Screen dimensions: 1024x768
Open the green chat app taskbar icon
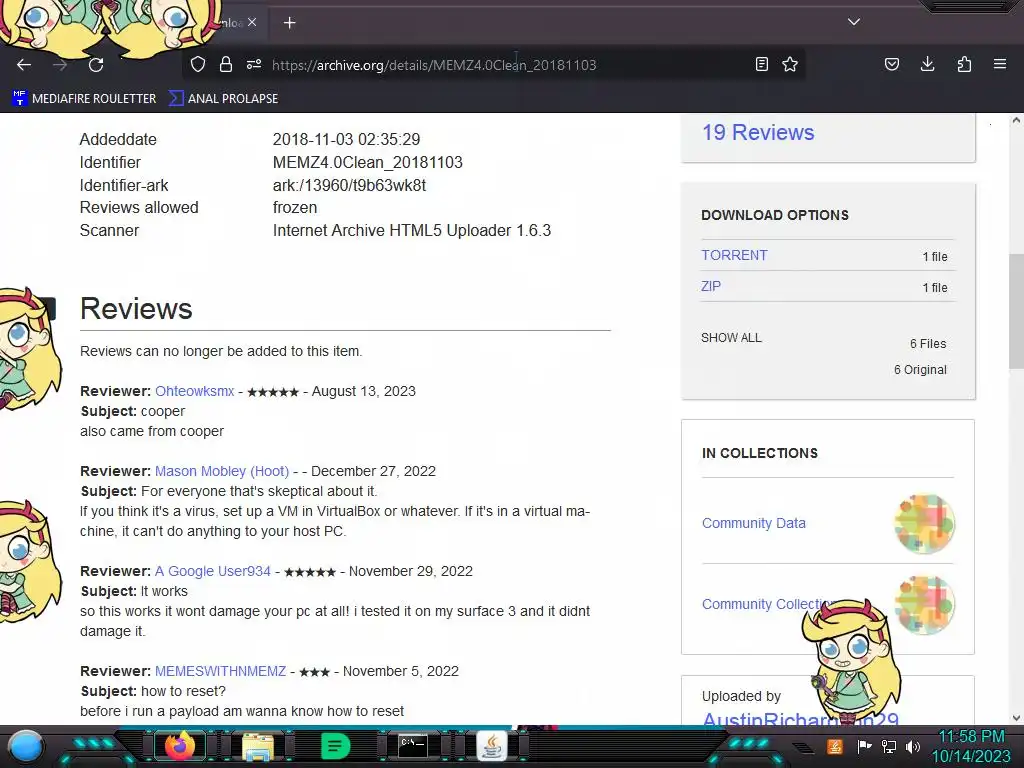click(x=336, y=746)
